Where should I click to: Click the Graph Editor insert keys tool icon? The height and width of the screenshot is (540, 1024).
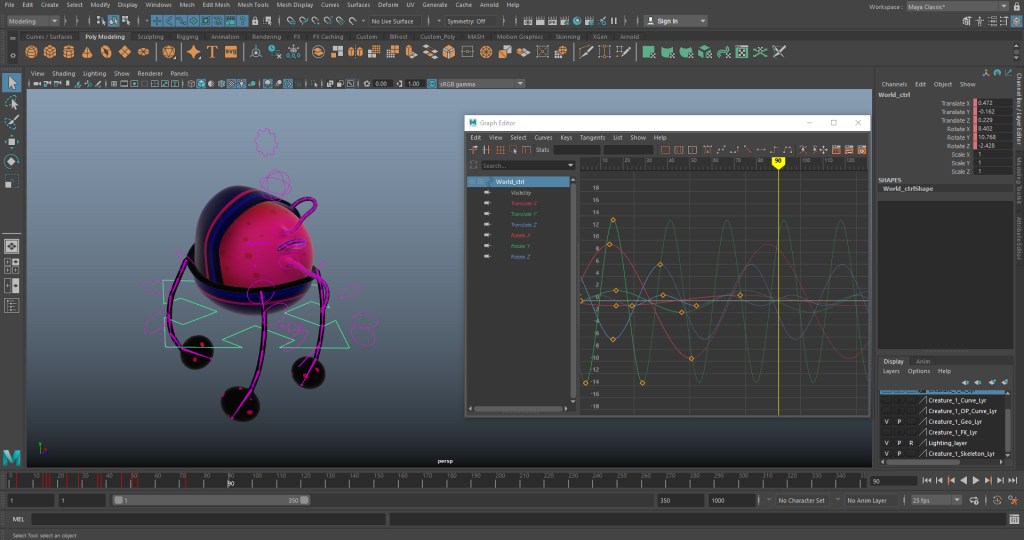pos(486,150)
